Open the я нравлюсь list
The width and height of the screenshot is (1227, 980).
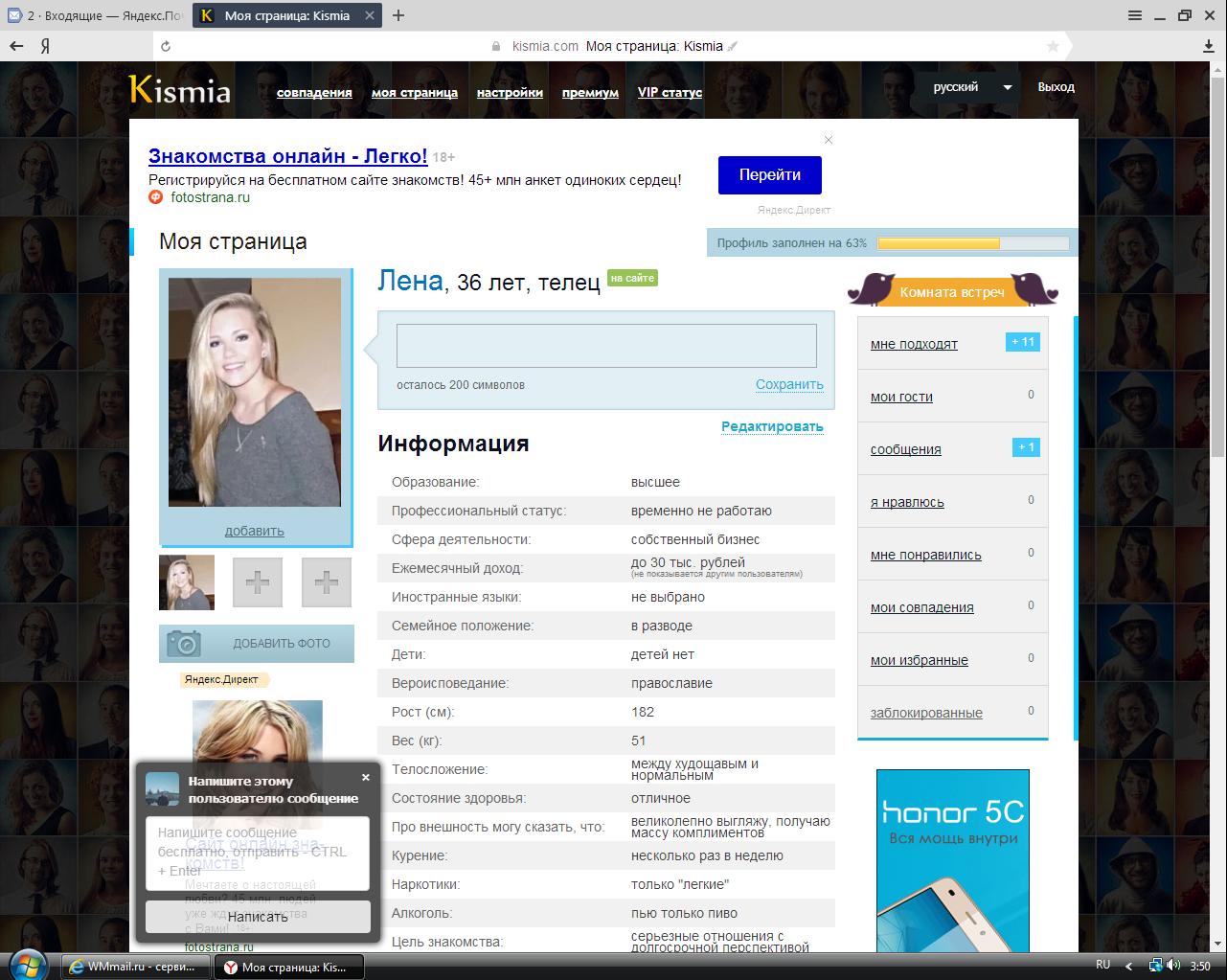907,502
